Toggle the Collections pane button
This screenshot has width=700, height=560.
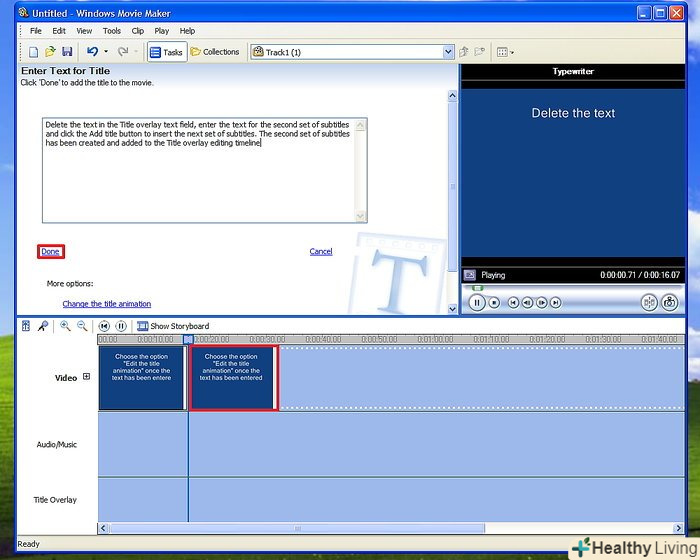click(215, 52)
